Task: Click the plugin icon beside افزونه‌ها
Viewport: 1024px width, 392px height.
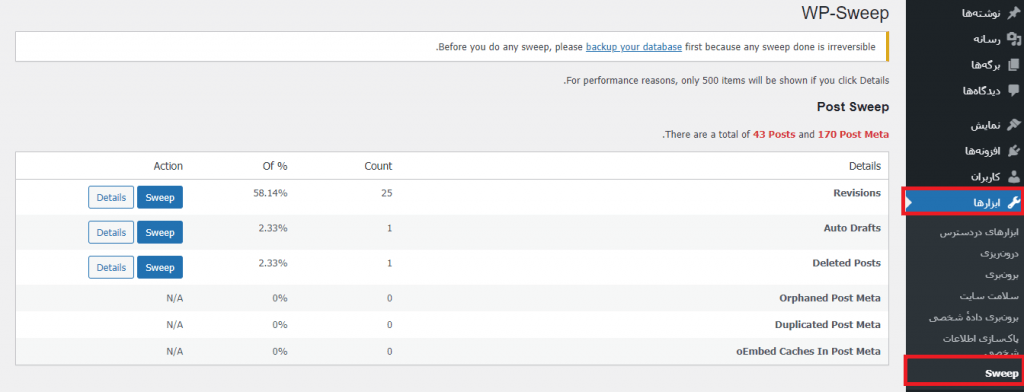Action: pyautogui.click(x=1013, y=151)
